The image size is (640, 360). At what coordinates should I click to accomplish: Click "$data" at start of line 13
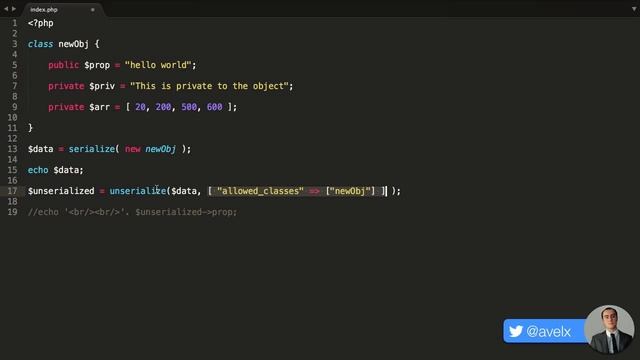[40, 149]
